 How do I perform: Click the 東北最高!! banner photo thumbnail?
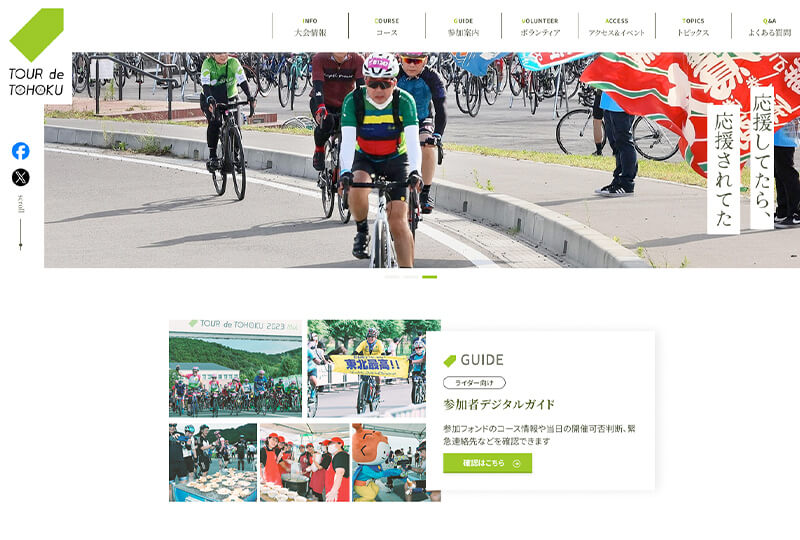pyautogui.click(x=374, y=368)
